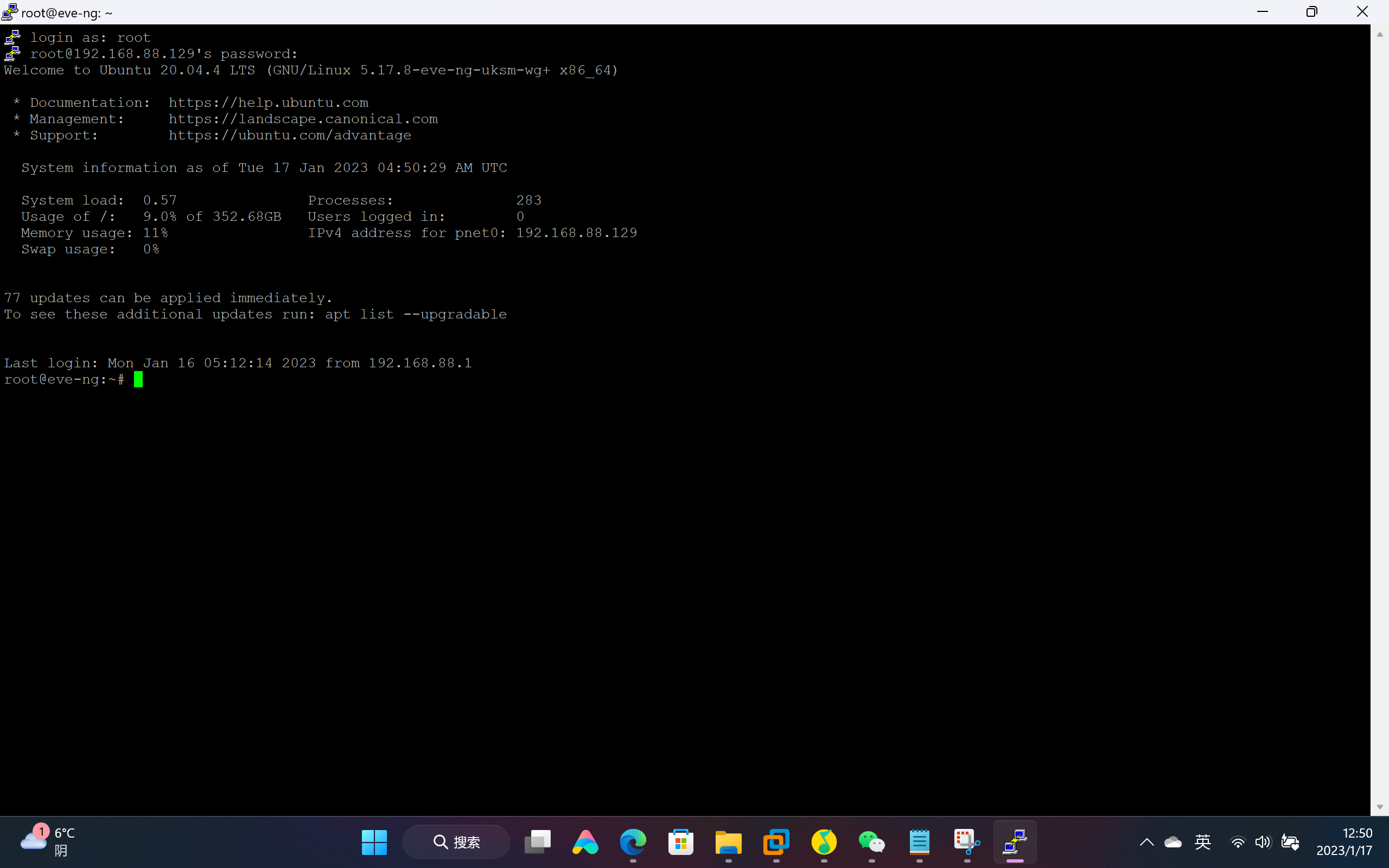Click the taskbar search box
The width and height of the screenshot is (1389, 868).
pyautogui.click(x=456, y=842)
